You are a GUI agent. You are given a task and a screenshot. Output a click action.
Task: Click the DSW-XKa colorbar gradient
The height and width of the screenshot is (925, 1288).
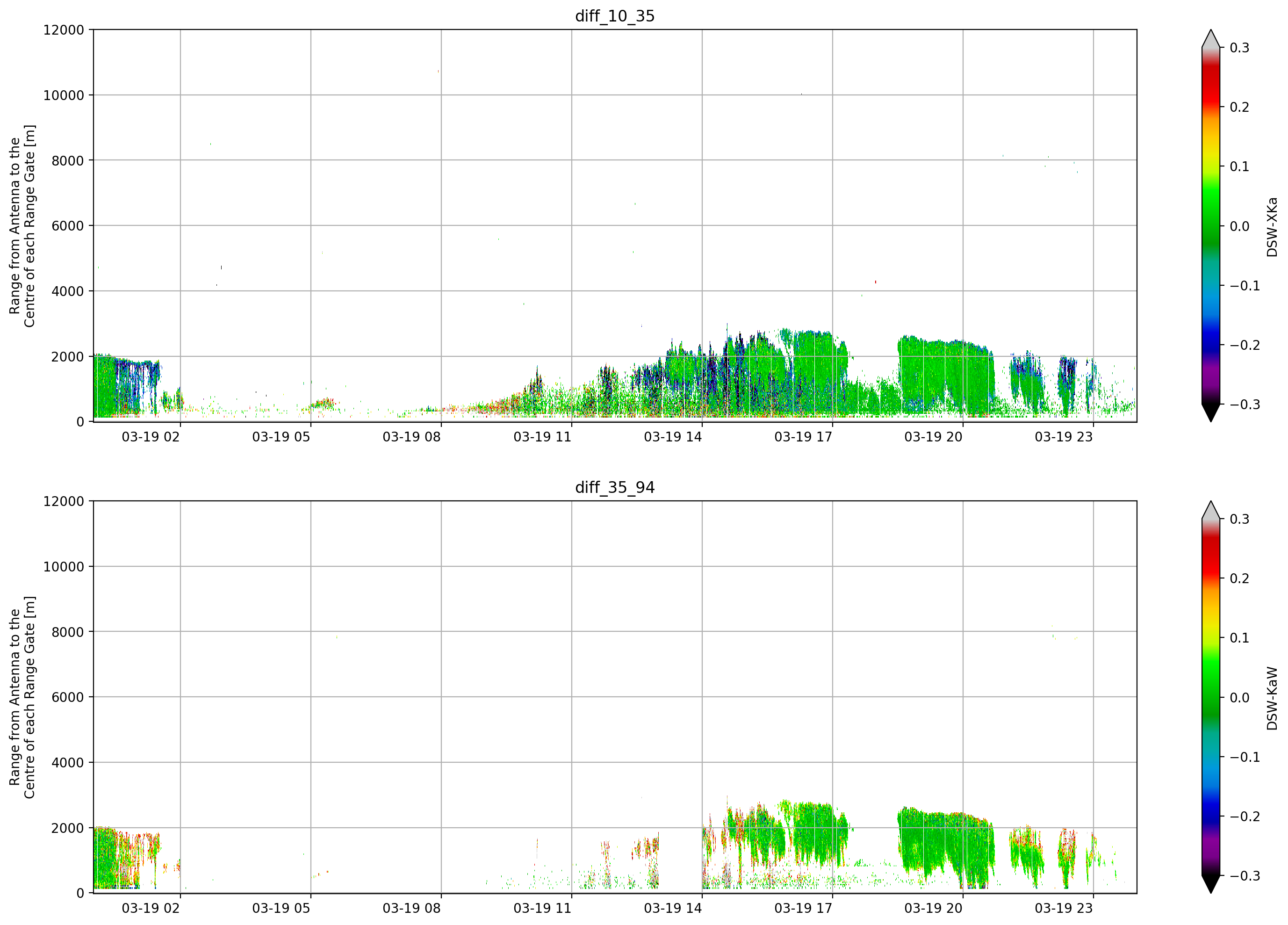click(1211, 225)
